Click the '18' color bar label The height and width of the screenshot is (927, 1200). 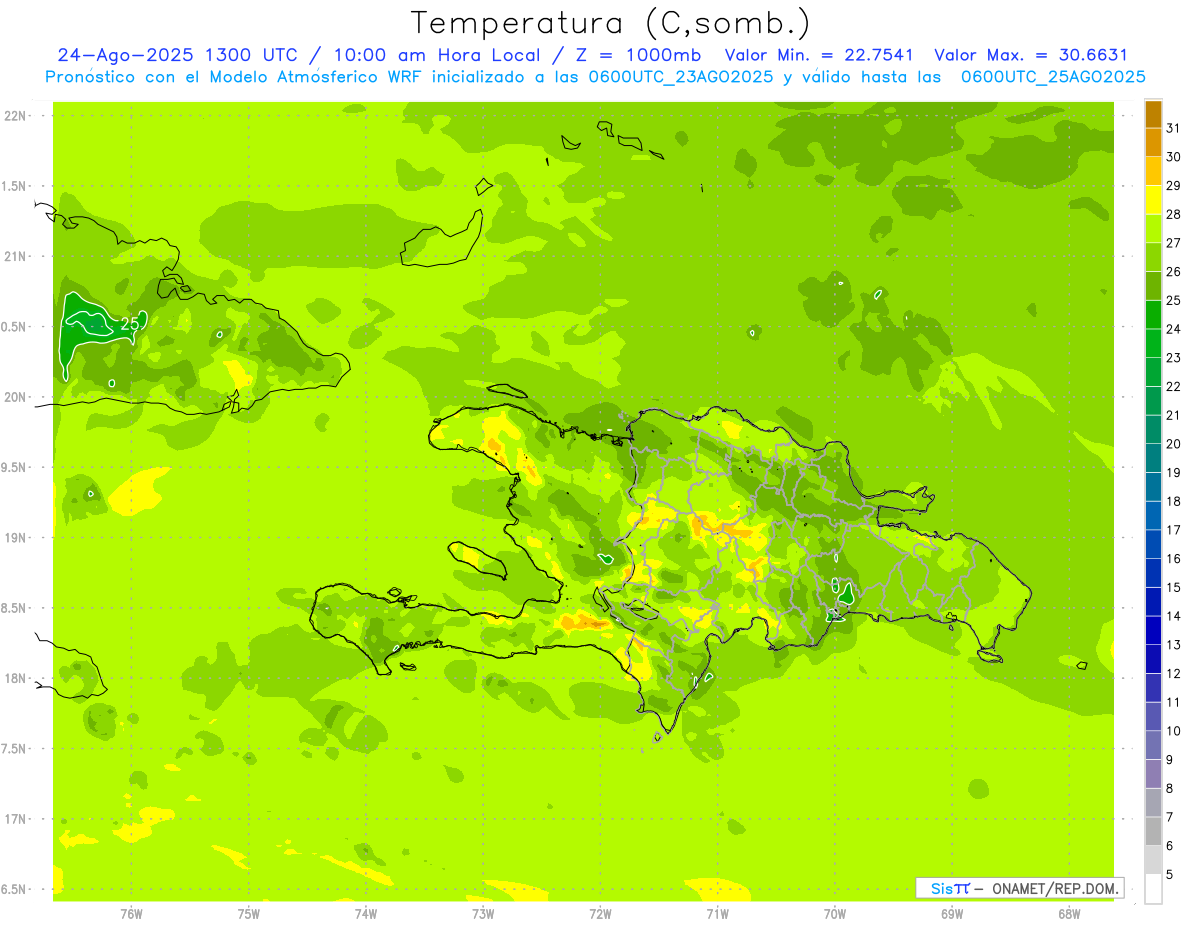[x=1174, y=501]
